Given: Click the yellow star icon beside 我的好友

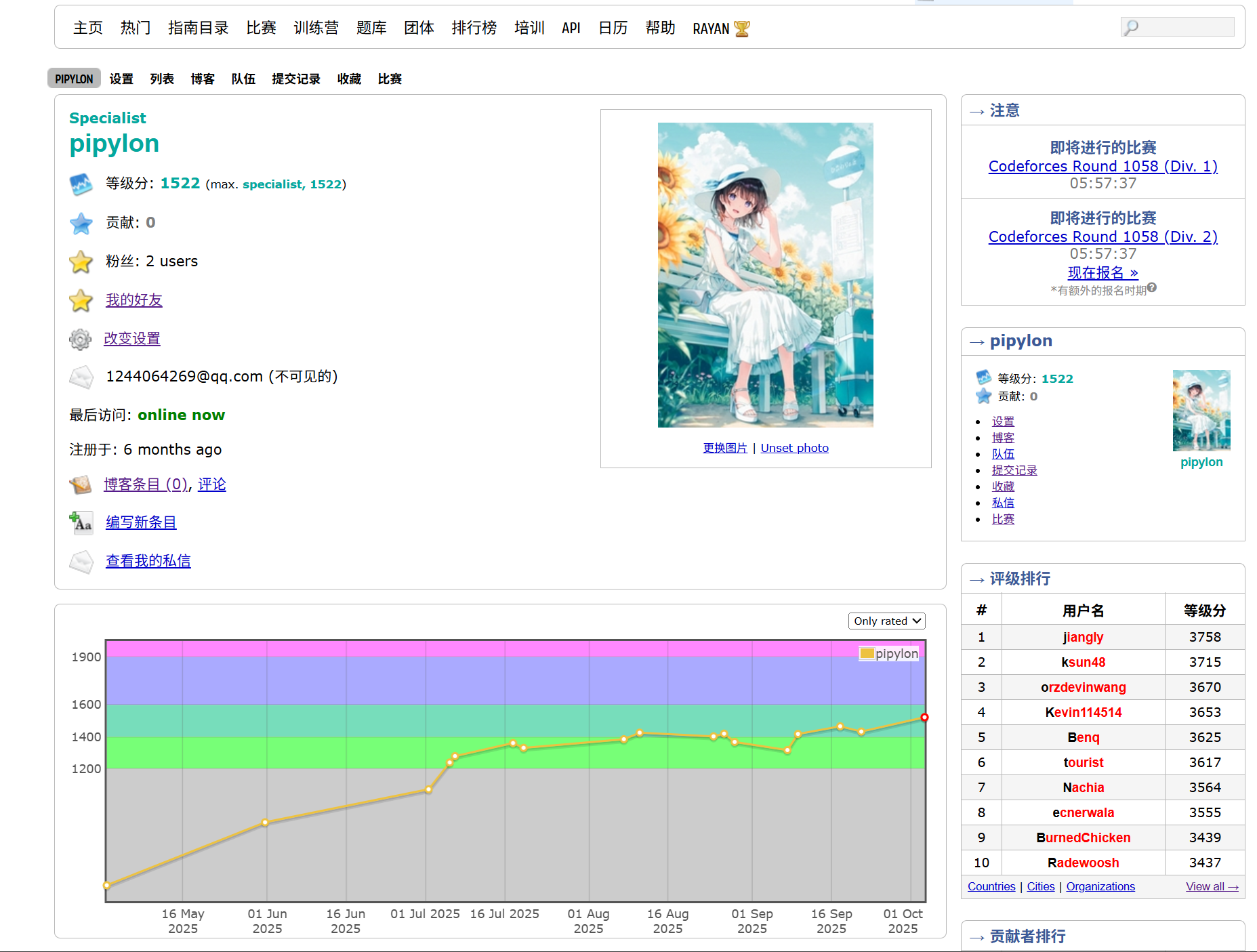Looking at the screenshot, I should [81, 300].
